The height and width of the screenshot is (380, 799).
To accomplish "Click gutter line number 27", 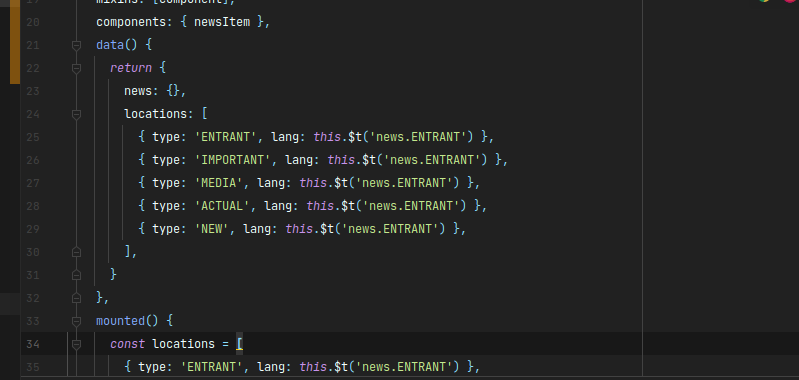I will [33, 183].
